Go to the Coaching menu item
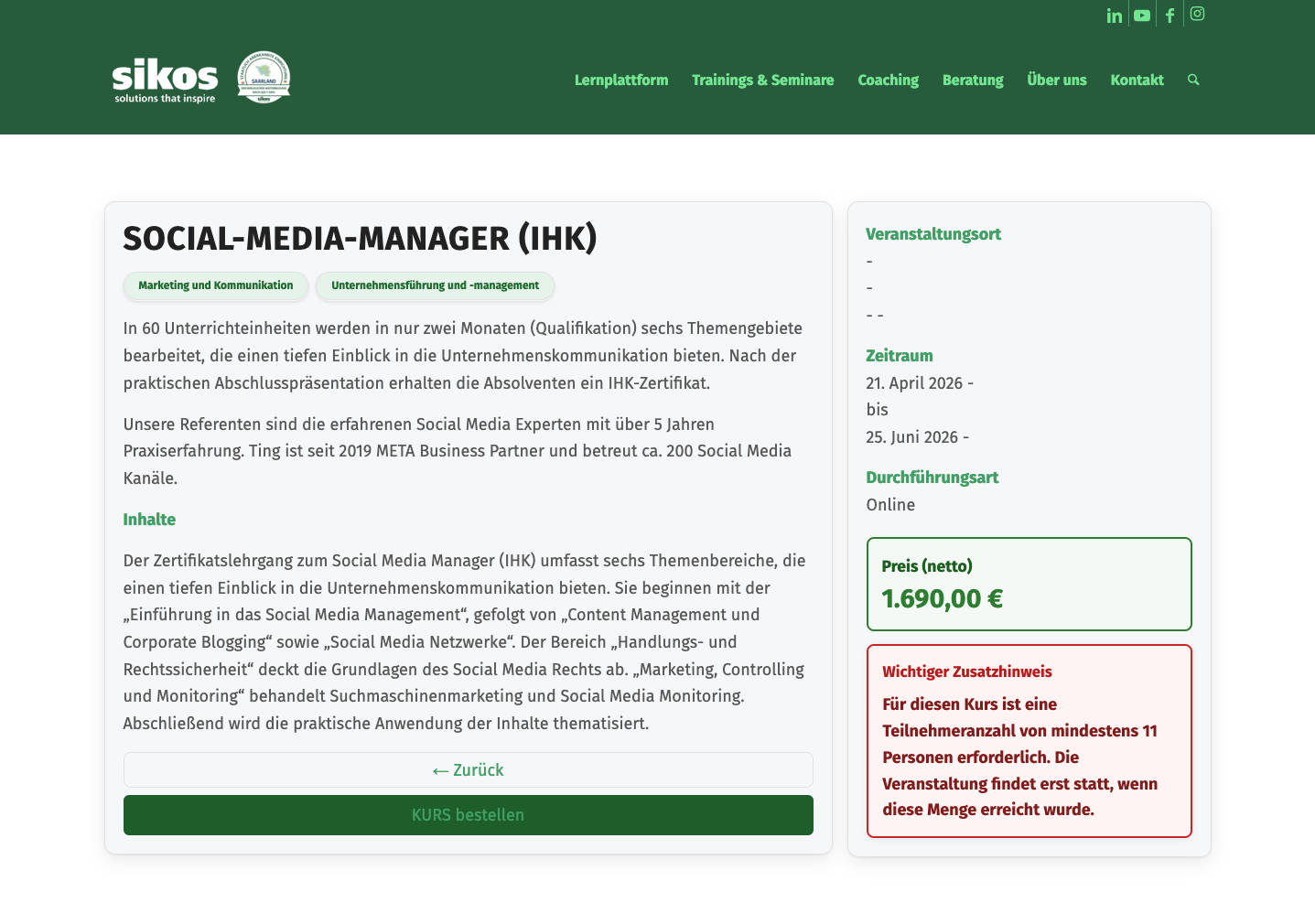 pyautogui.click(x=888, y=80)
